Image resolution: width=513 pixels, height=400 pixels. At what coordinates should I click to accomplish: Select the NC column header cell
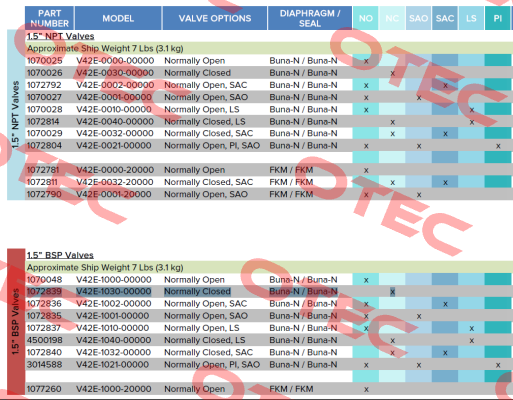[x=392, y=18]
